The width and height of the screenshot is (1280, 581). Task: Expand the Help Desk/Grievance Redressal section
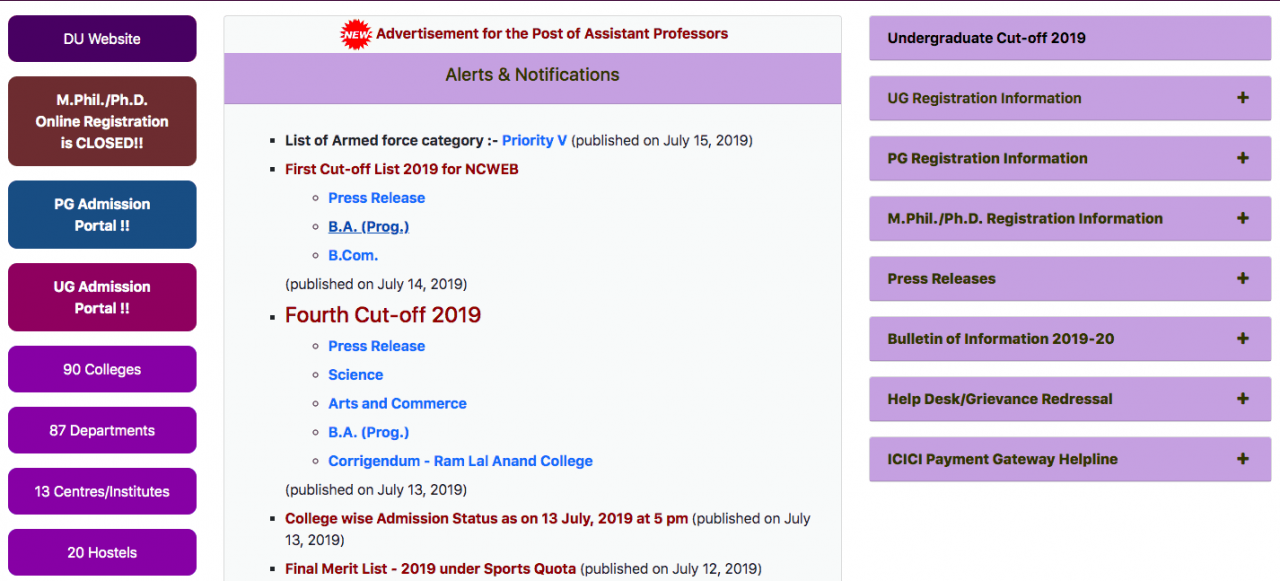tap(1242, 399)
